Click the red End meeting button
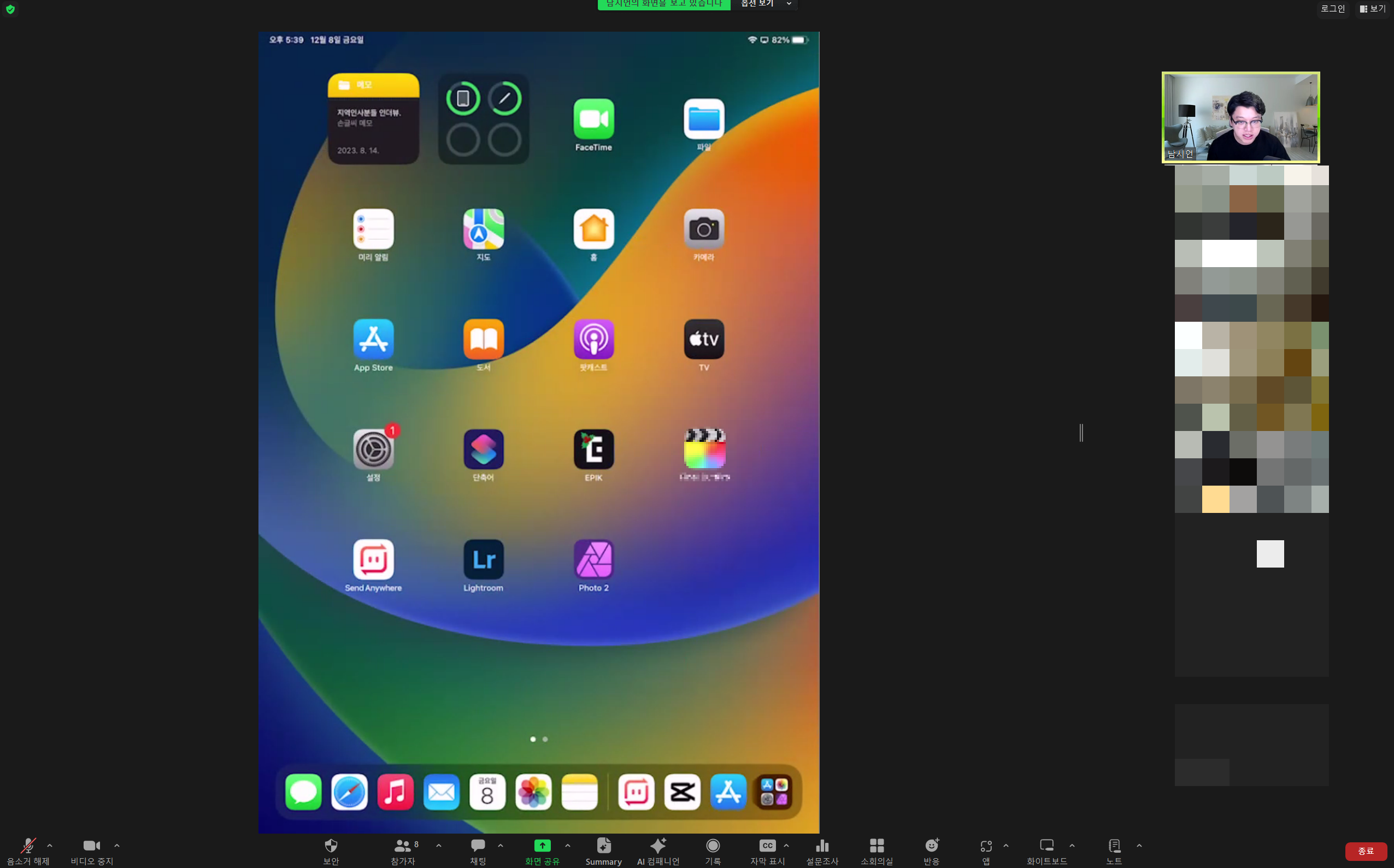This screenshot has height=868, width=1394. coord(1365,851)
